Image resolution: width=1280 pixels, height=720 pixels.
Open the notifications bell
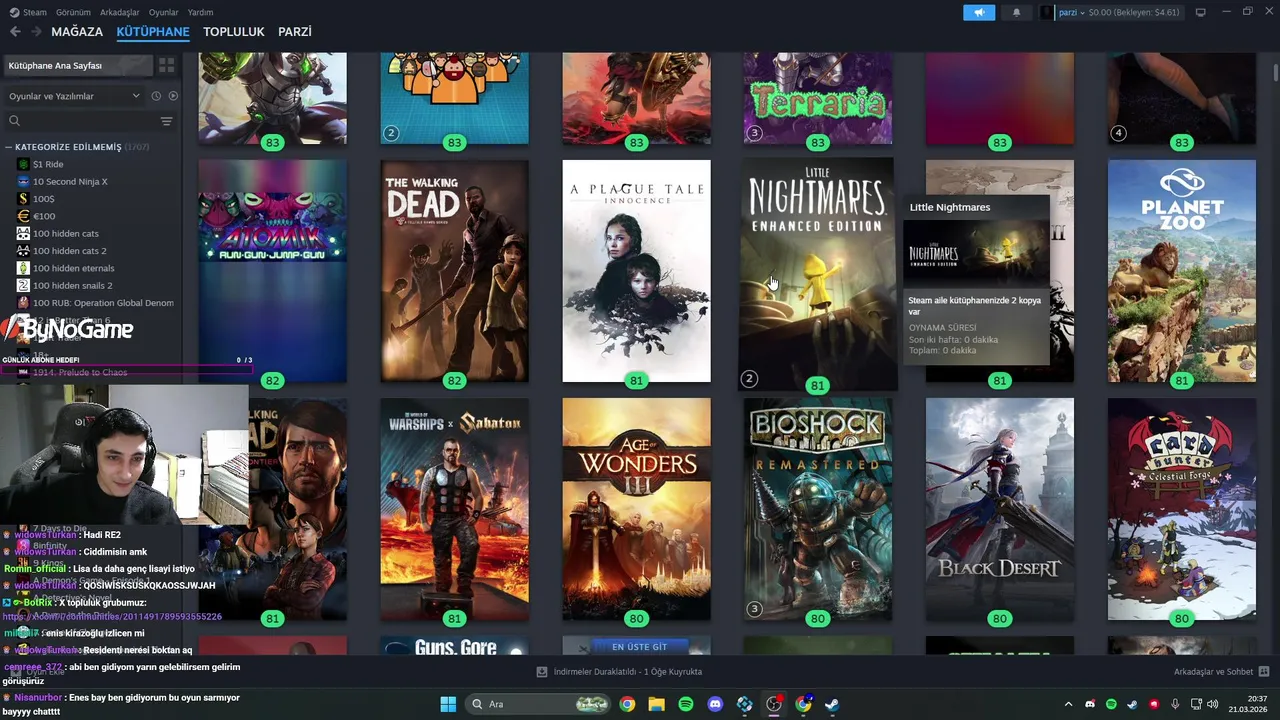tap(1017, 12)
